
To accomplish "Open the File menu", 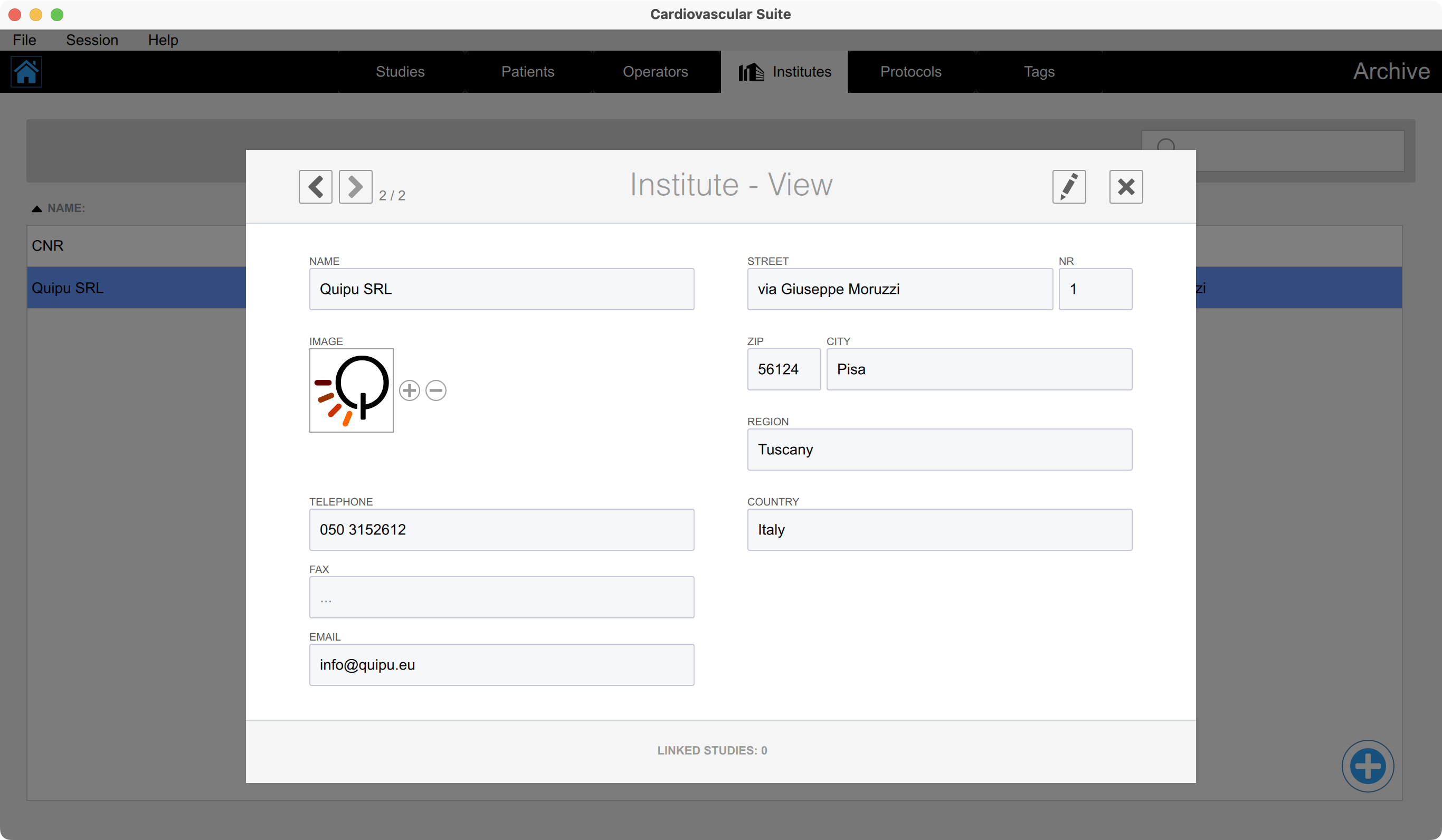I will click(x=25, y=40).
